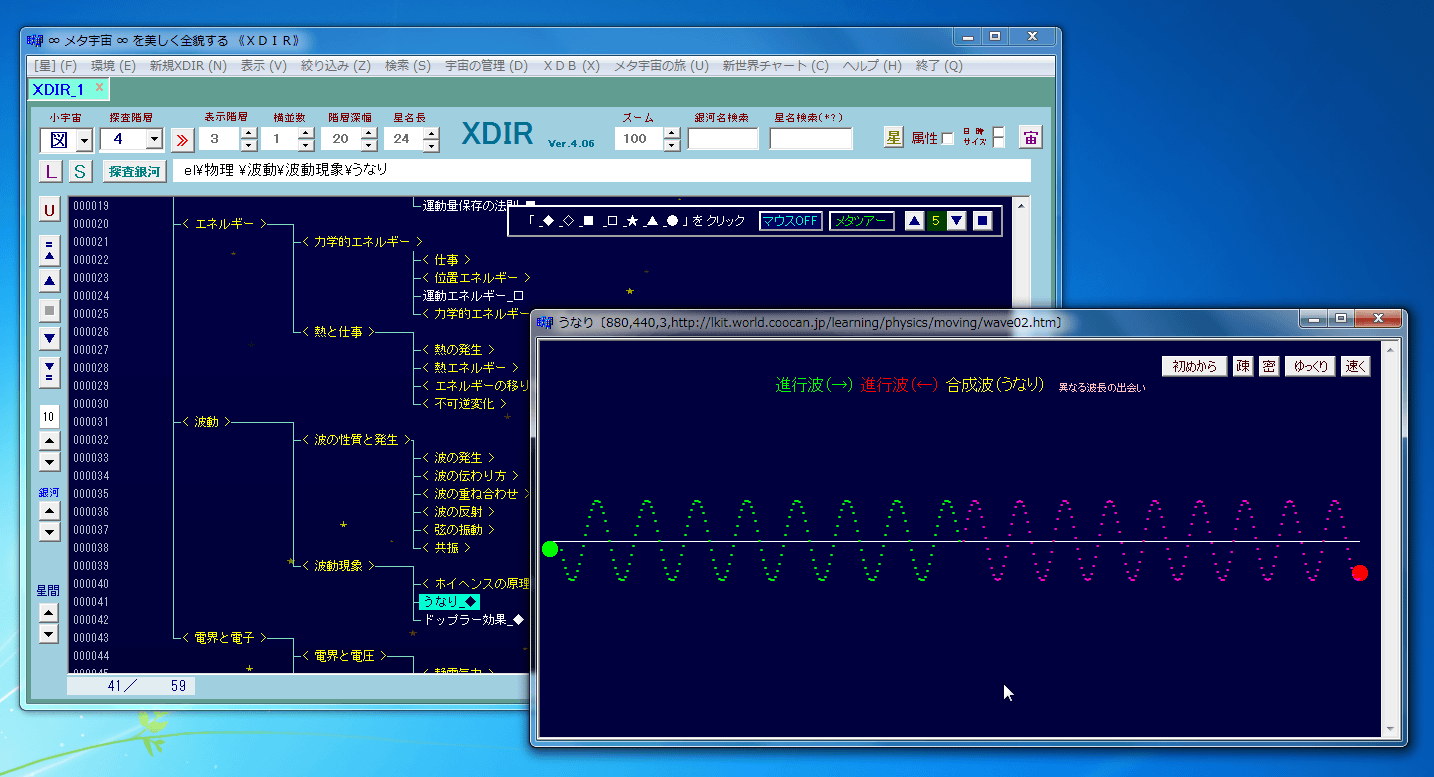
Task: Select the < 波動現象 > tree node
Action: [338, 566]
